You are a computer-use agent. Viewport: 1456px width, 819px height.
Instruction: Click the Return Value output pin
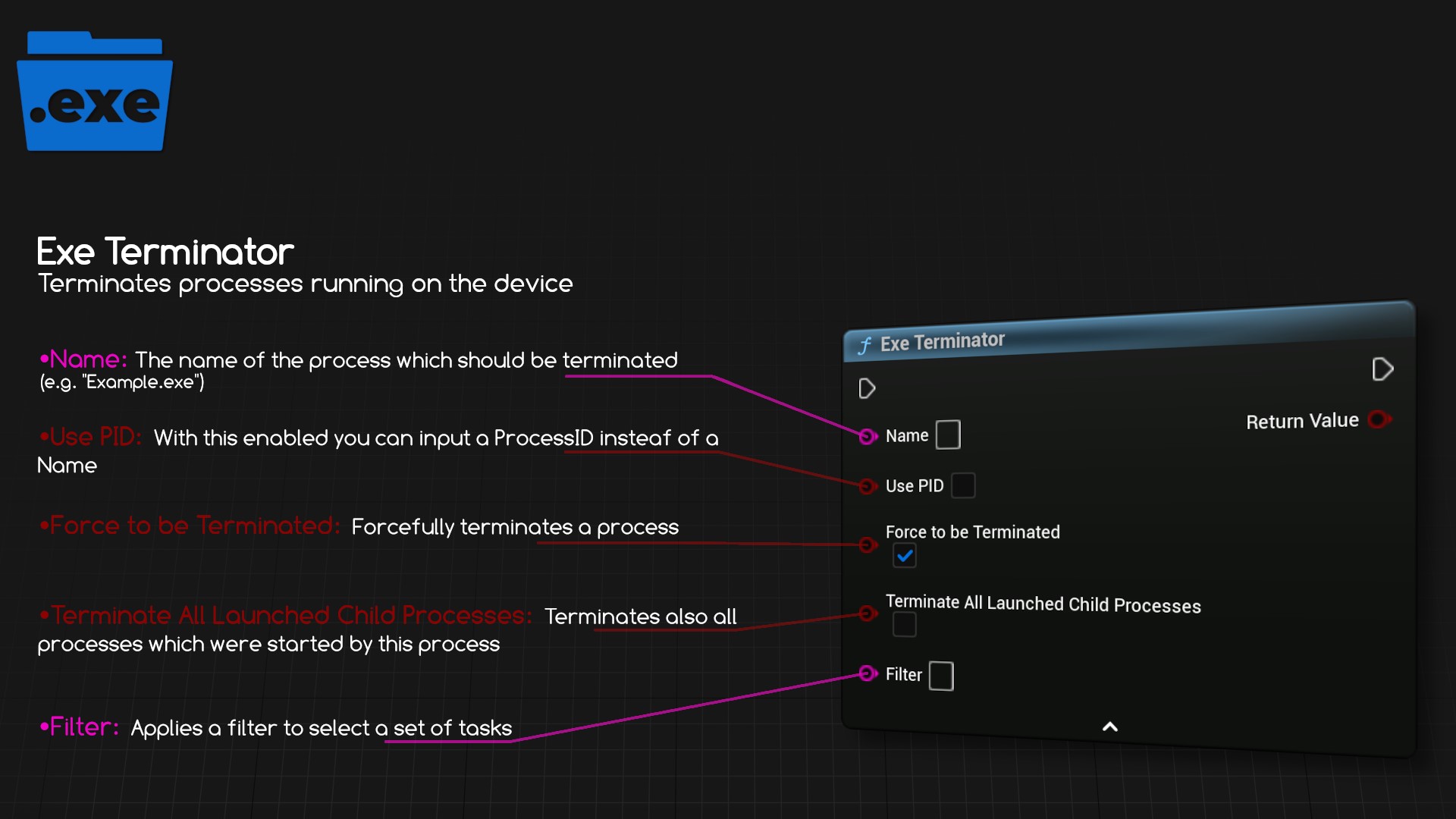pyautogui.click(x=1379, y=419)
